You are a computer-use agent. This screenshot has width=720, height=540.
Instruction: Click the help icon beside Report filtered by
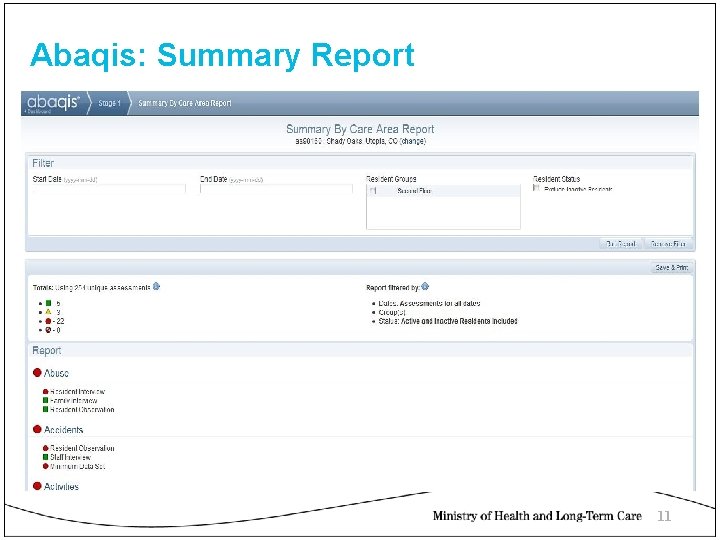point(425,287)
